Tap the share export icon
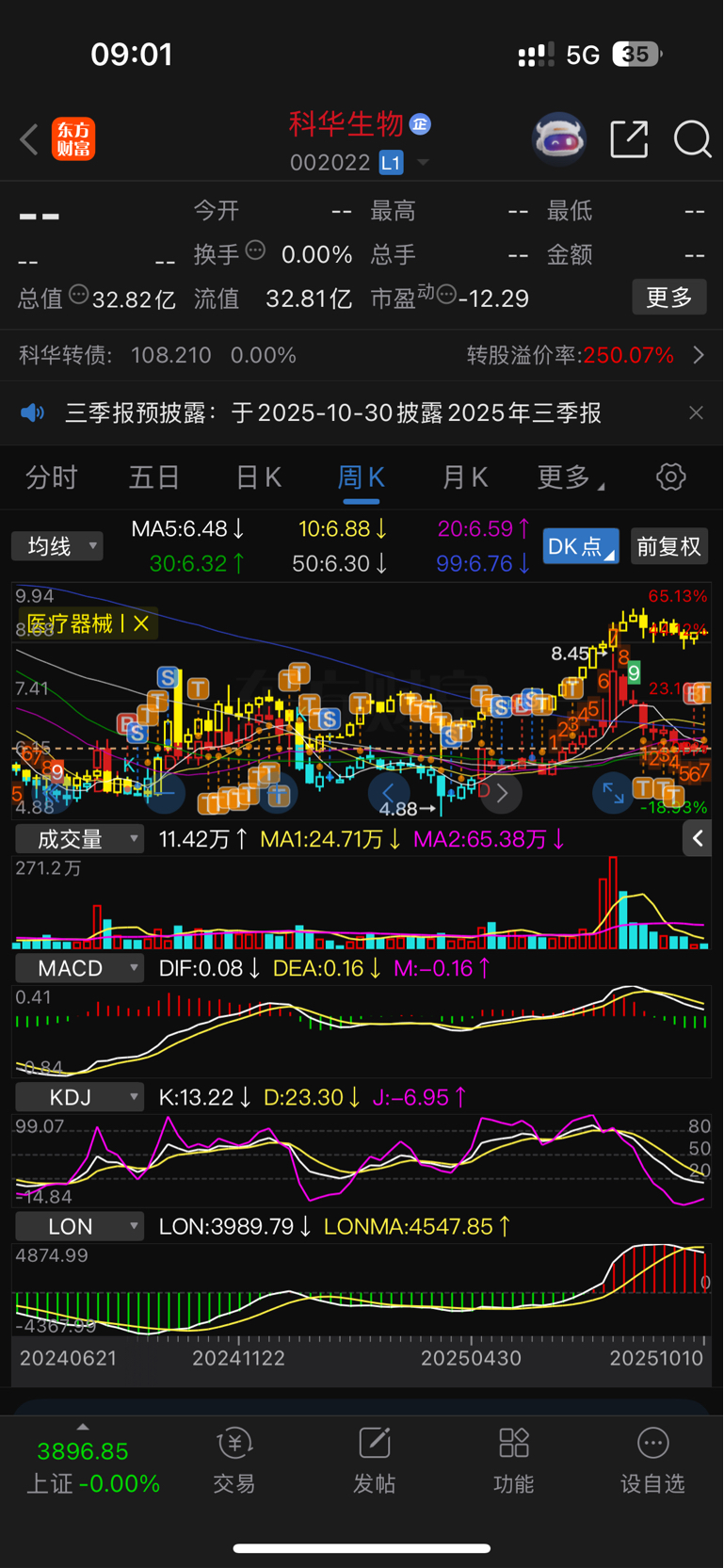The width and height of the screenshot is (724, 1568). point(629,139)
